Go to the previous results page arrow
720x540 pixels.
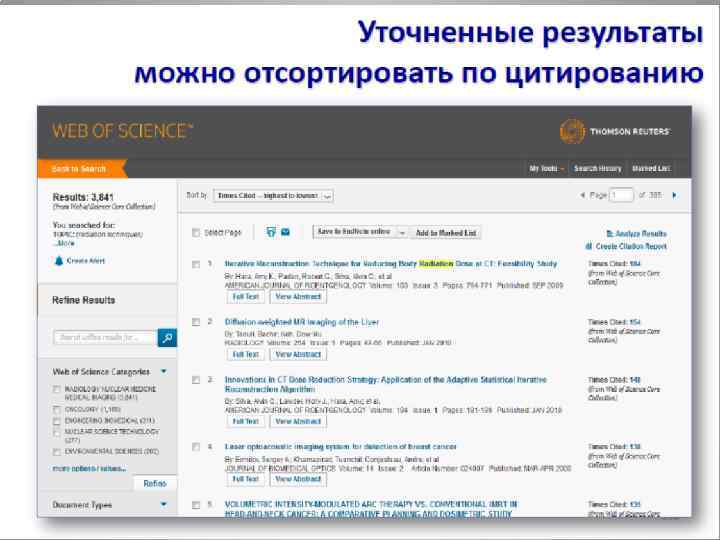tap(582, 196)
